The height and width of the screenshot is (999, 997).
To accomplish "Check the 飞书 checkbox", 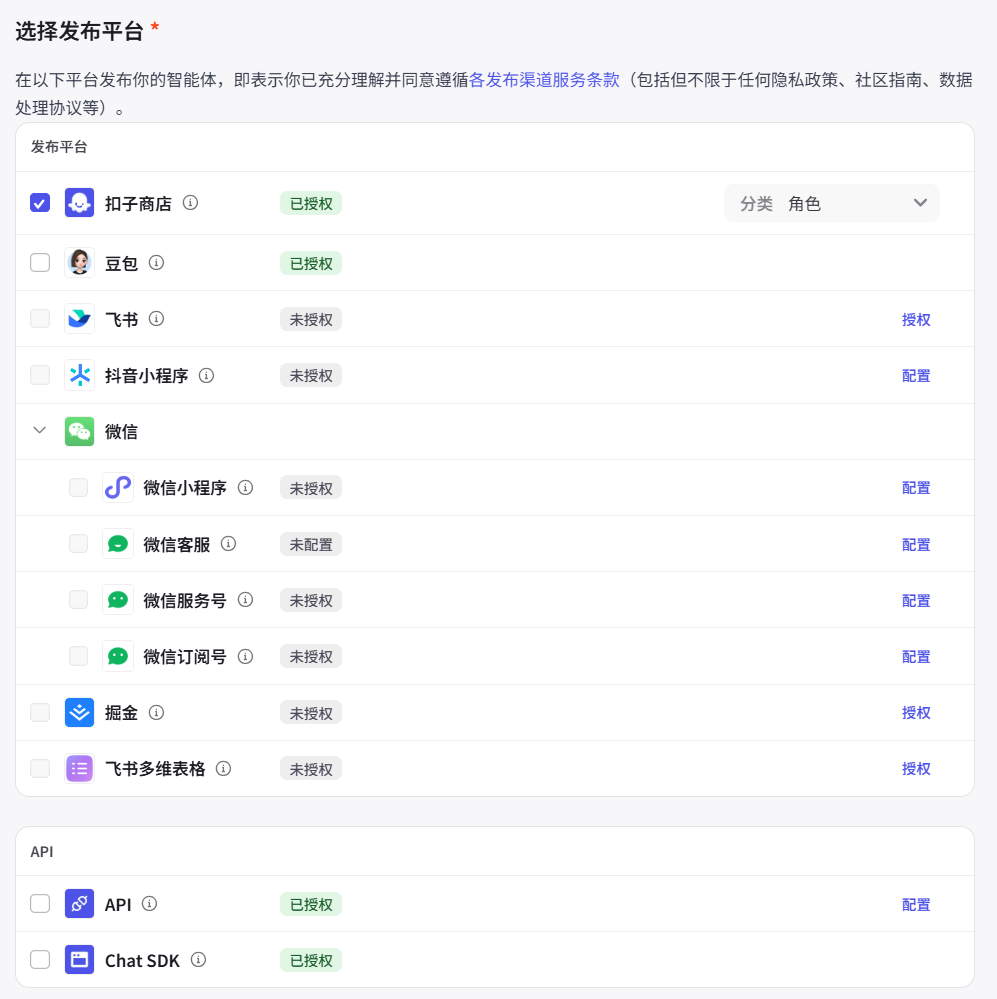I will [40, 319].
